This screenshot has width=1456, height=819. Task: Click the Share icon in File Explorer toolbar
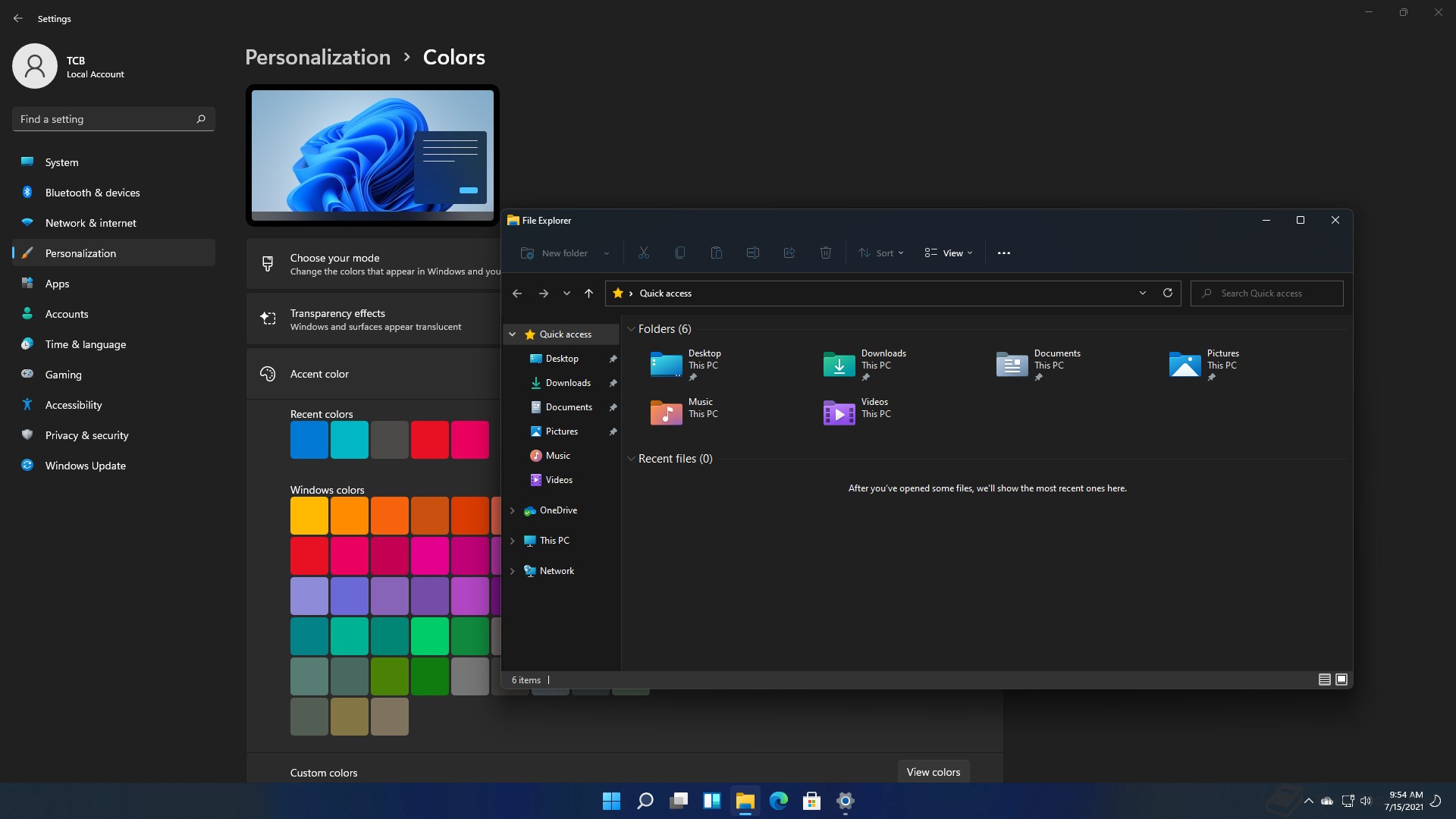(789, 253)
